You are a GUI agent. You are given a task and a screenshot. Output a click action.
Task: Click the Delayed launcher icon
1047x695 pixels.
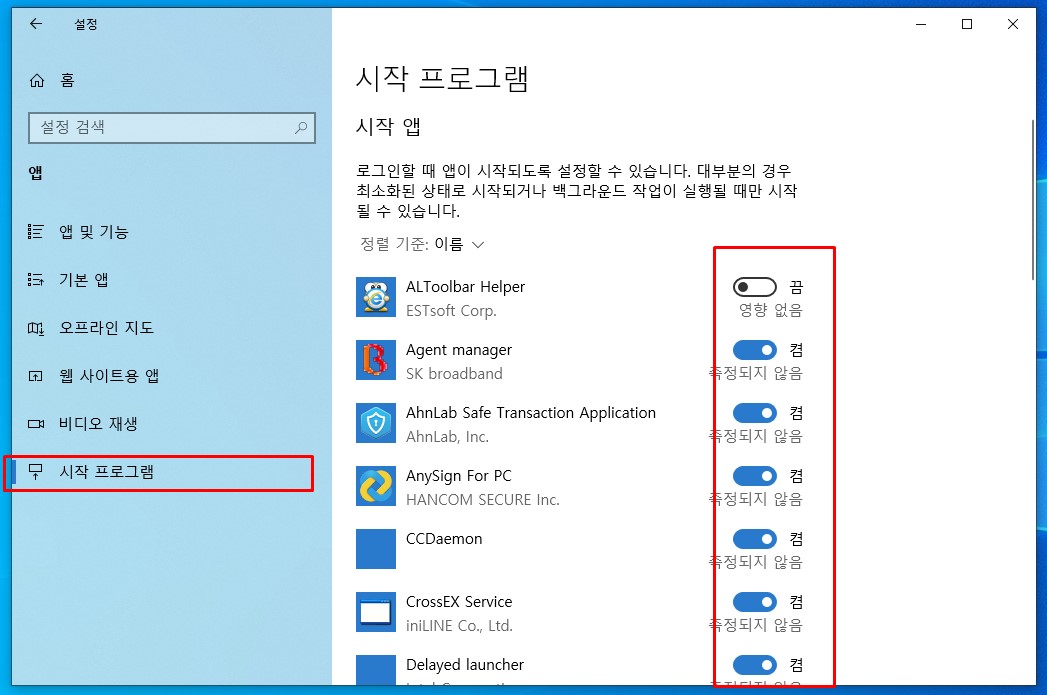click(376, 670)
